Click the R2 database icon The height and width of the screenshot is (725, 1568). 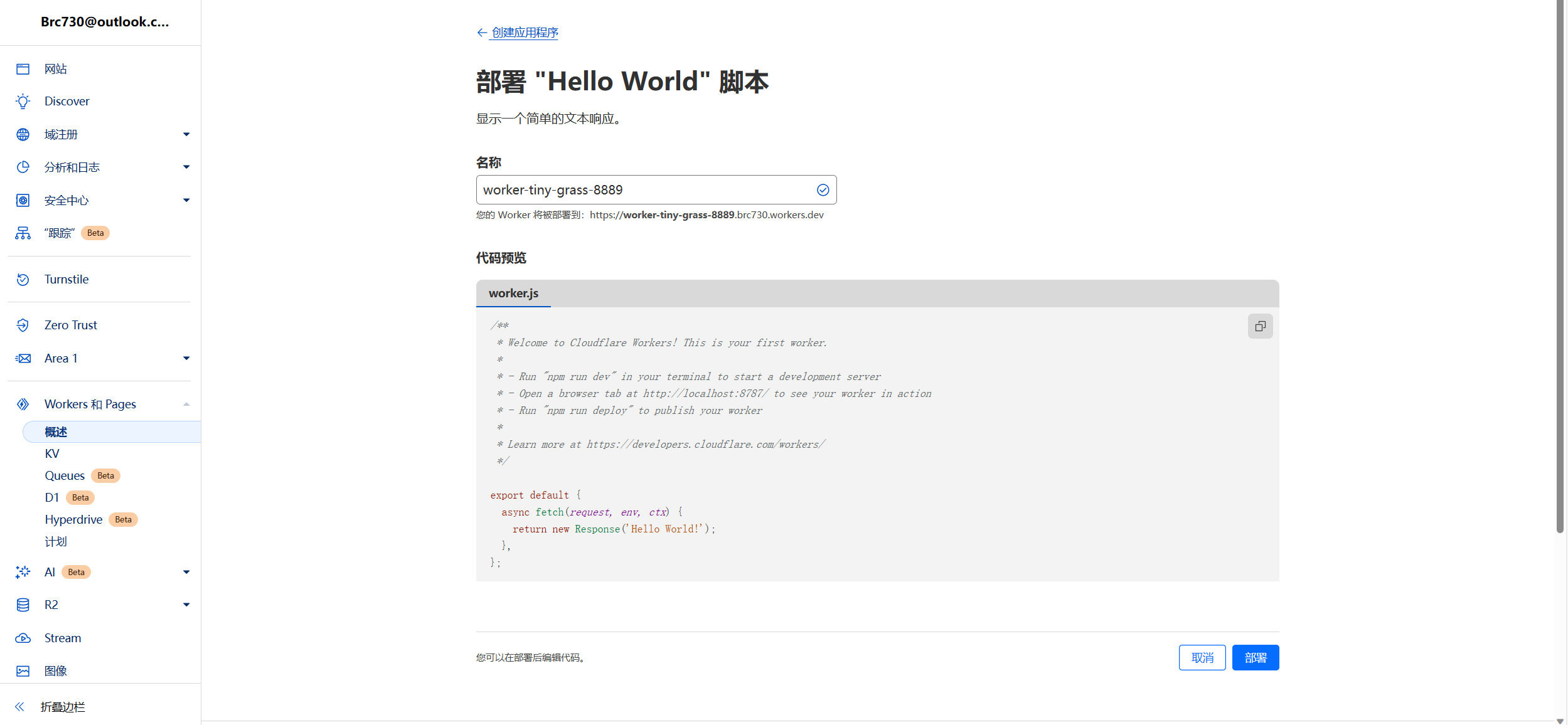[x=23, y=605]
